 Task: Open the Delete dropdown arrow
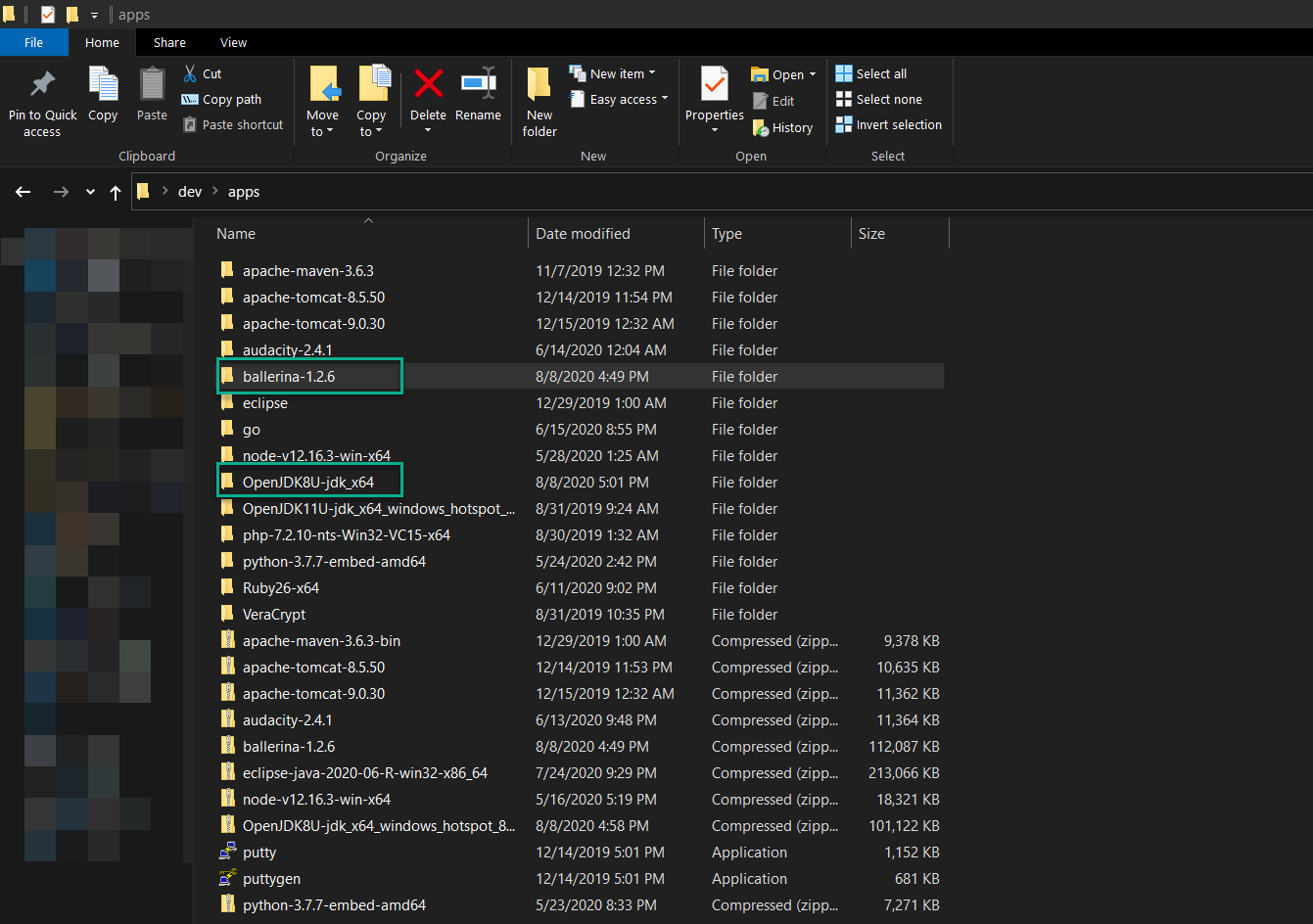pyautogui.click(x=428, y=131)
